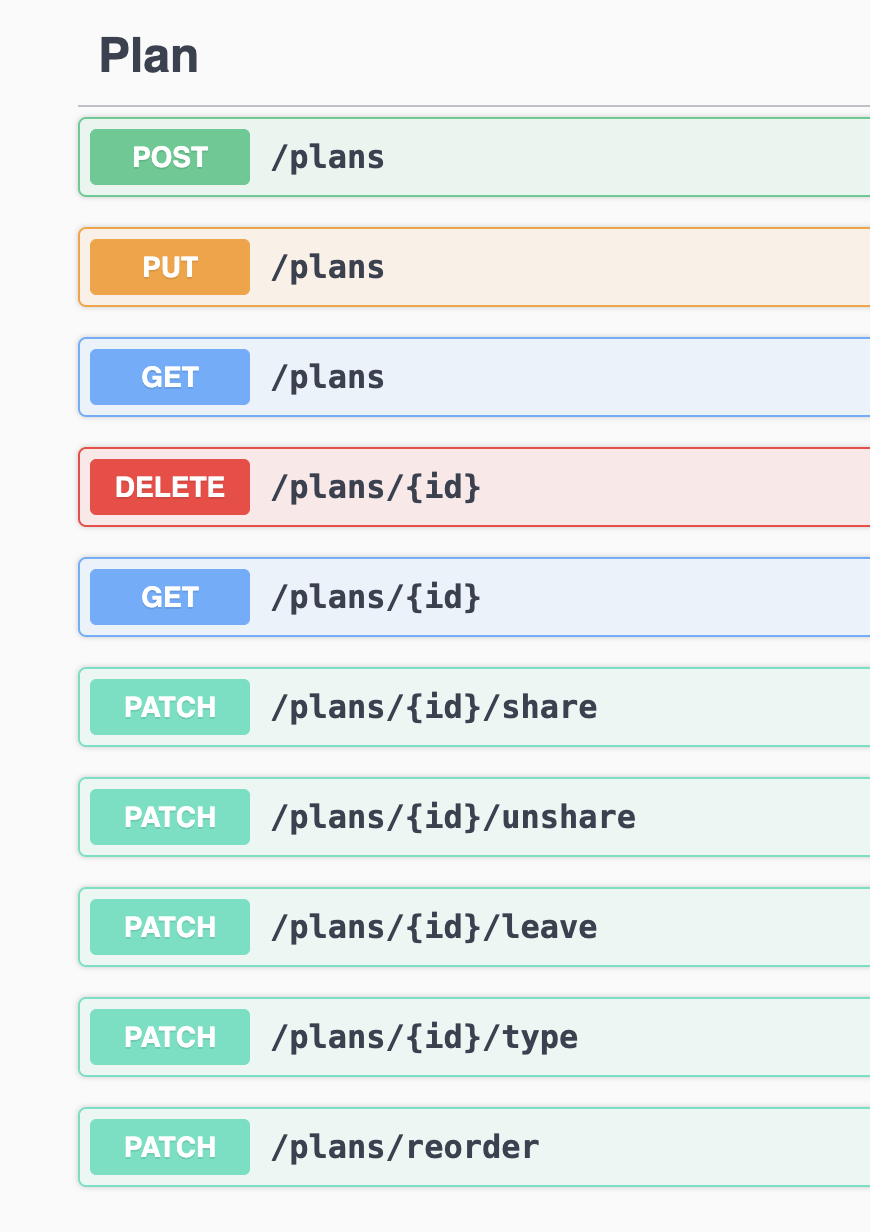
Task: Click the PATCH badge for the type endpoint
Action: coord(170,1037)
